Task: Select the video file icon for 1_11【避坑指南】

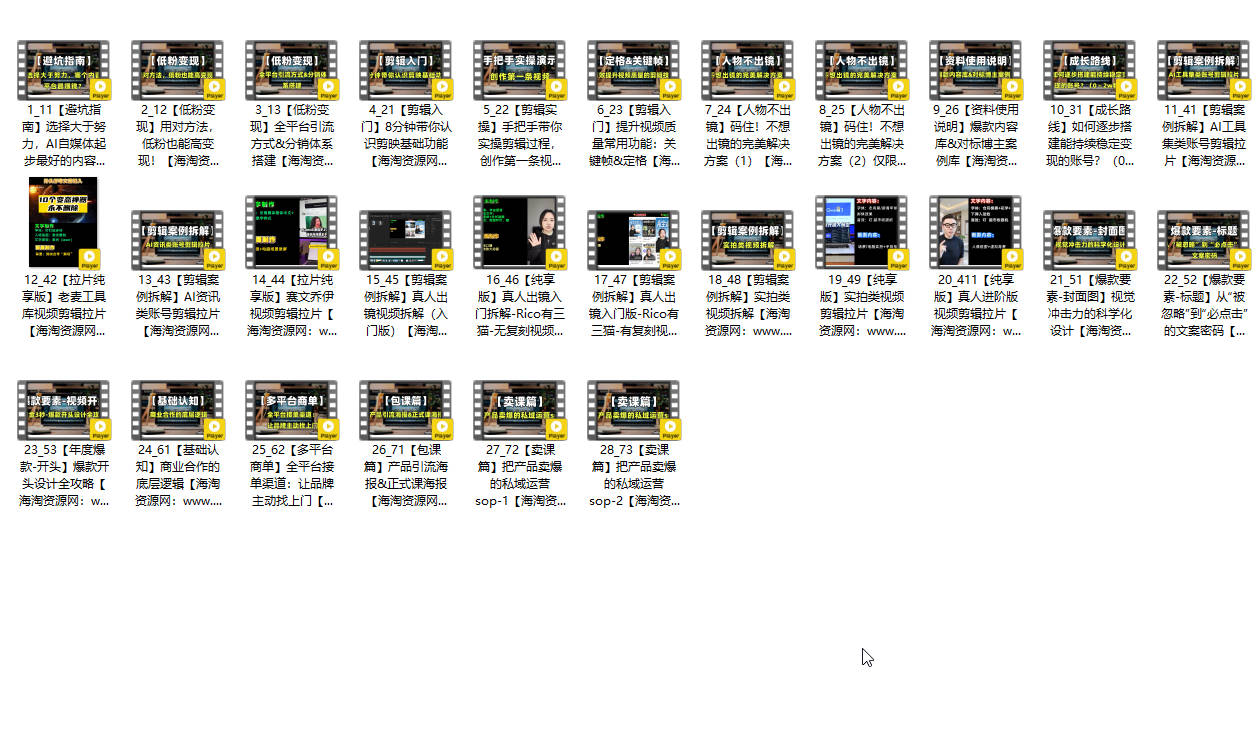Action: click(x=64, y=70)
